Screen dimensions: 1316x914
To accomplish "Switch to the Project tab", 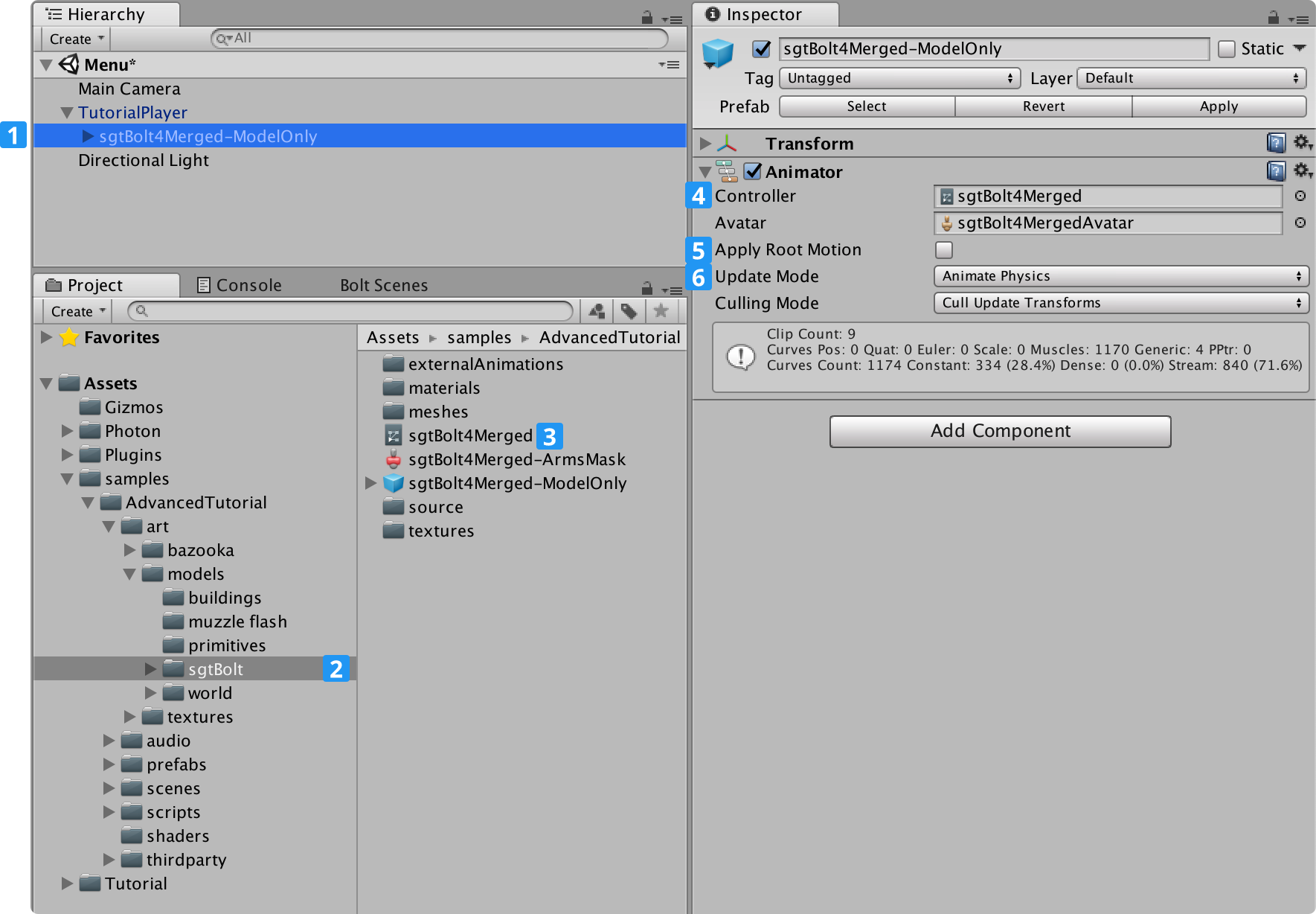I will [x=106, y=286].
